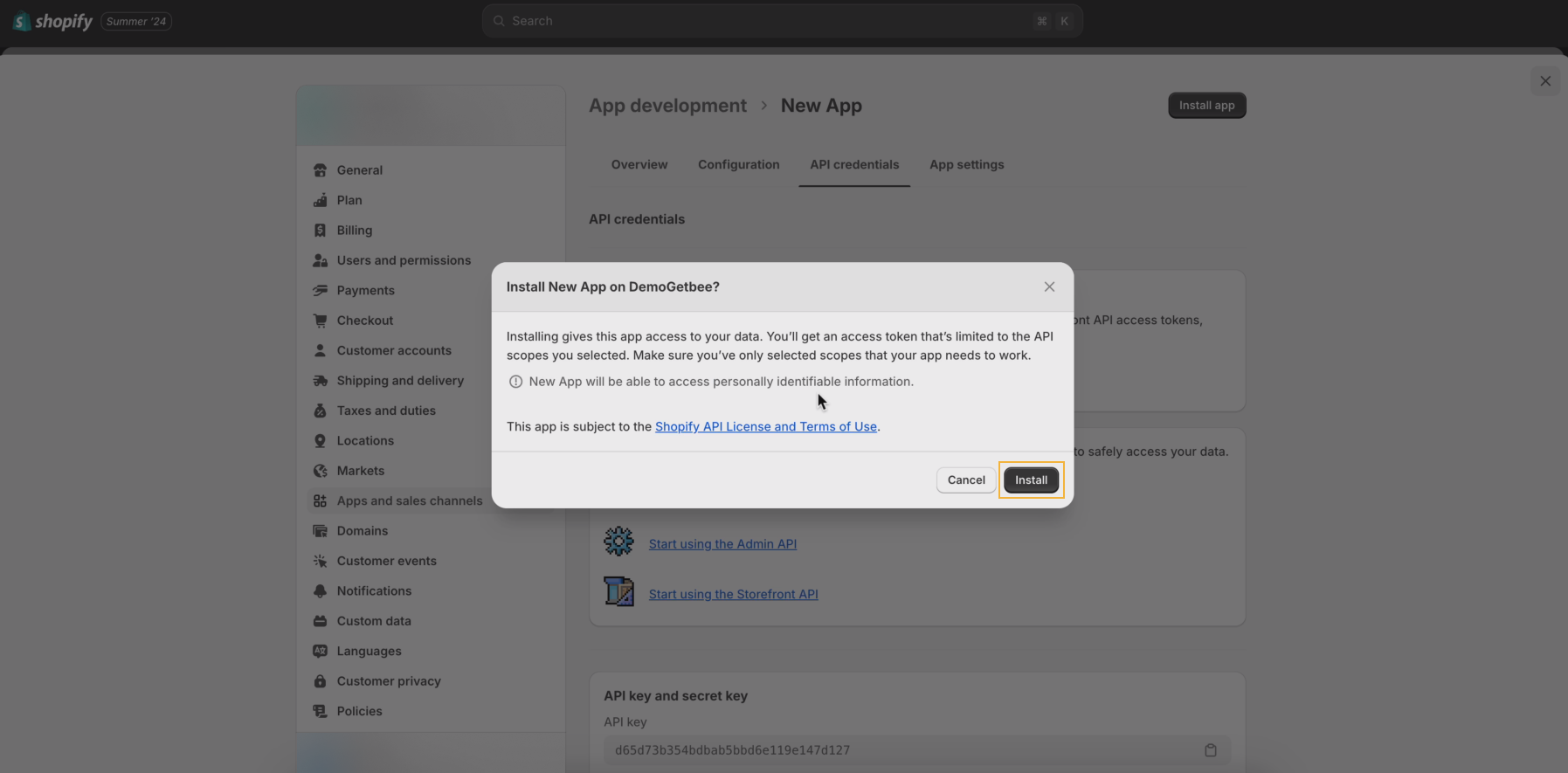The height and width of the screenshot is (773, 1568).
Task: Close the settings overlay with top-right X
Action: tap(1545, 81)
